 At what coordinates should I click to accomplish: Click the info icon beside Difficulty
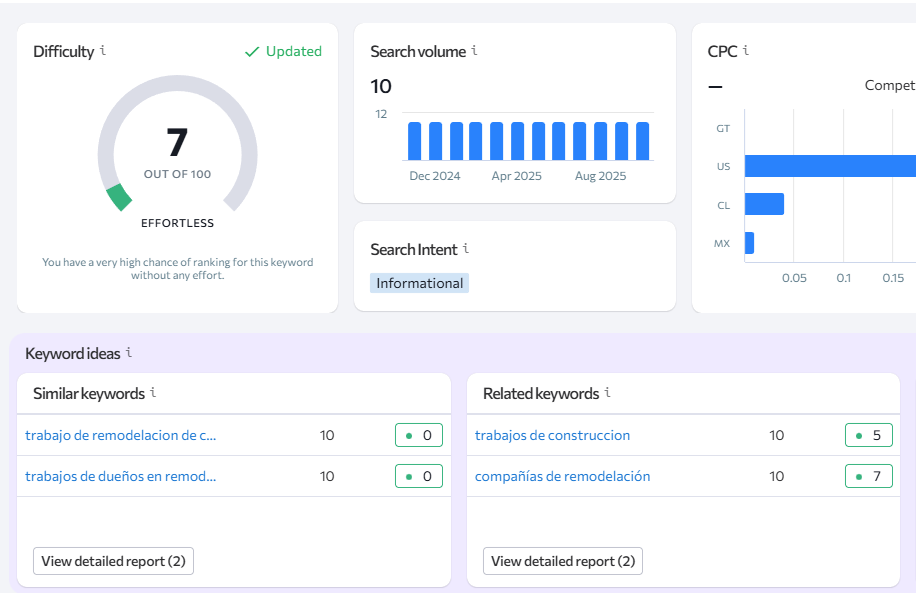click(104, 51)
